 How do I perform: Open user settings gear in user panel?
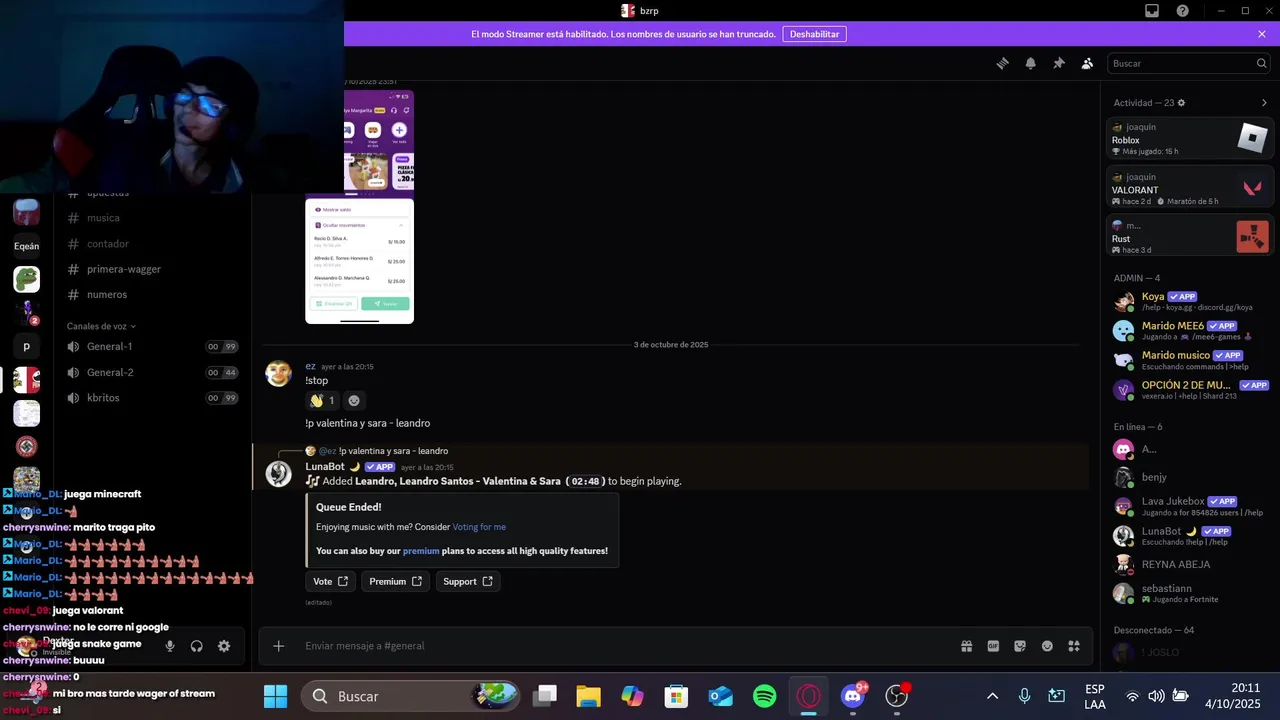tap(224, 646)
